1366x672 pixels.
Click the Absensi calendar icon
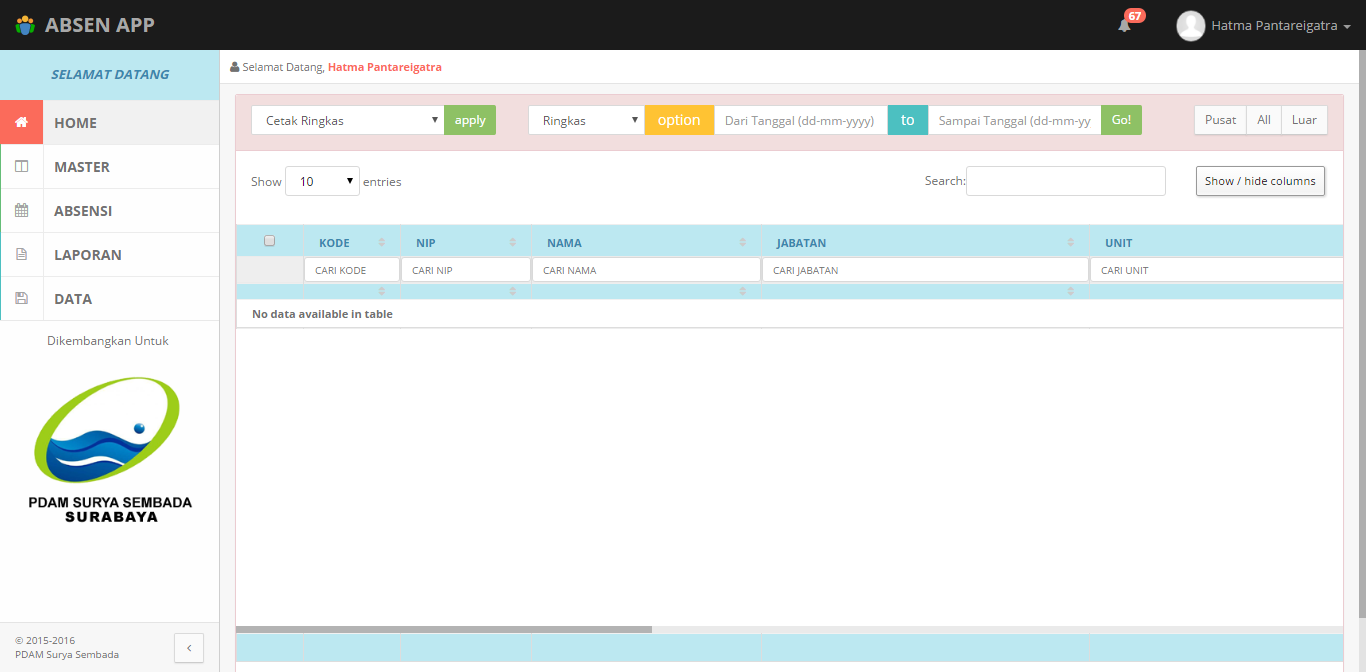click(21, 211)
